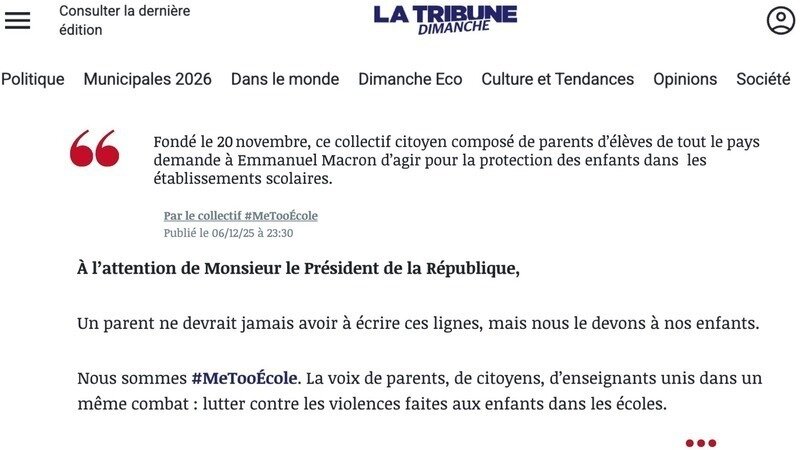800x450 pixels.
Task: Click the publication date "Publié le 06/12/25"
Action: (x=228, y=233)
